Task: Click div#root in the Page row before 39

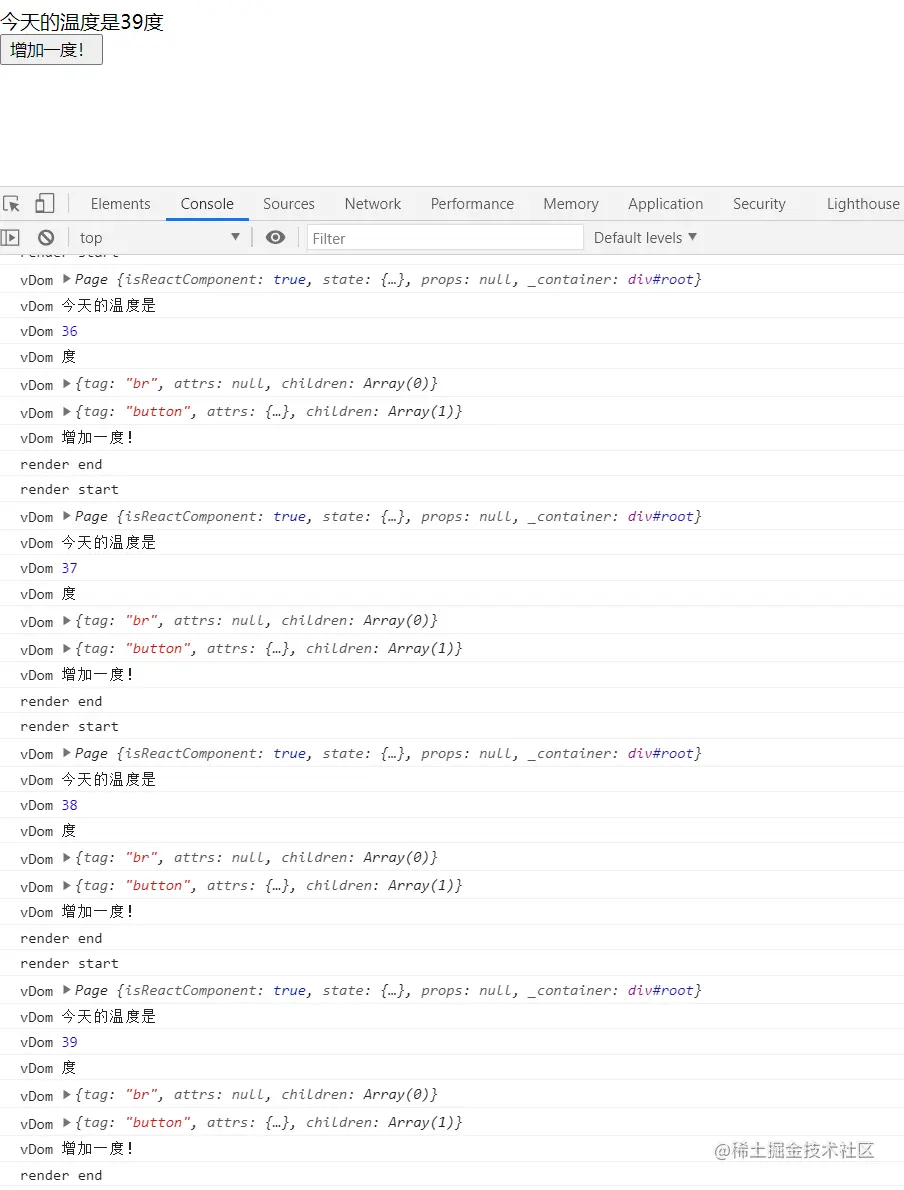Action: (660, 990)
